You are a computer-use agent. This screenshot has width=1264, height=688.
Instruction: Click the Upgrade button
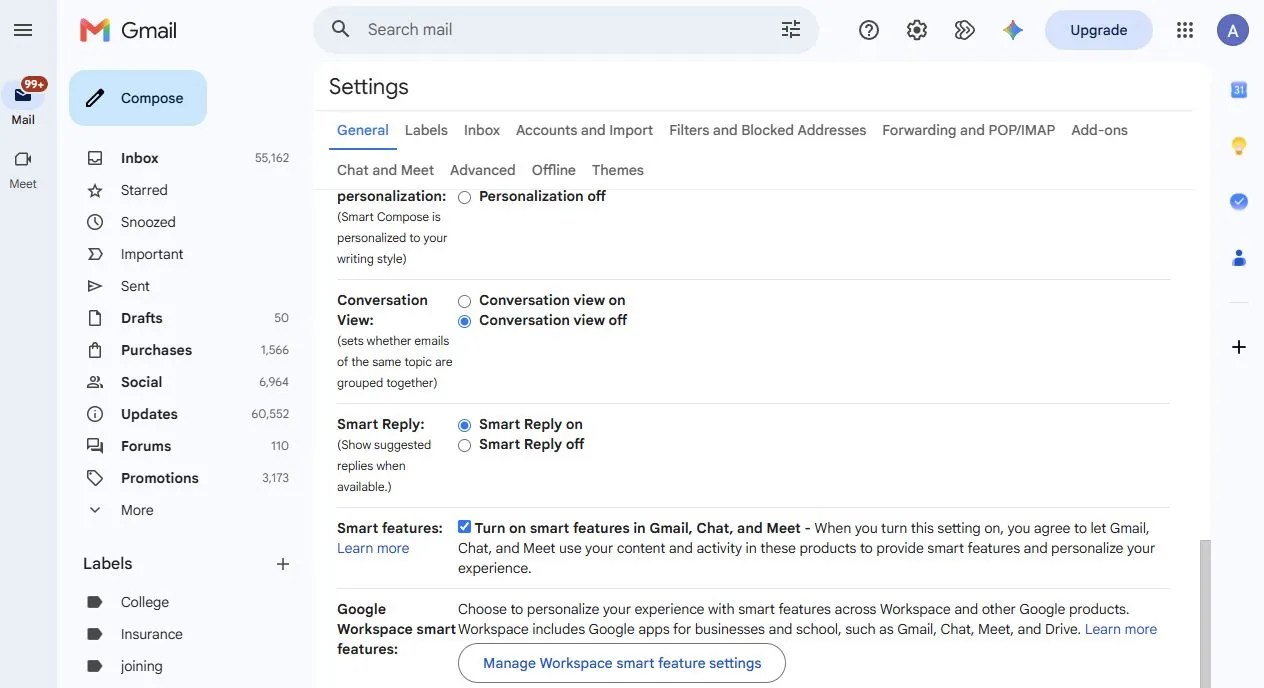[1099, 30]
